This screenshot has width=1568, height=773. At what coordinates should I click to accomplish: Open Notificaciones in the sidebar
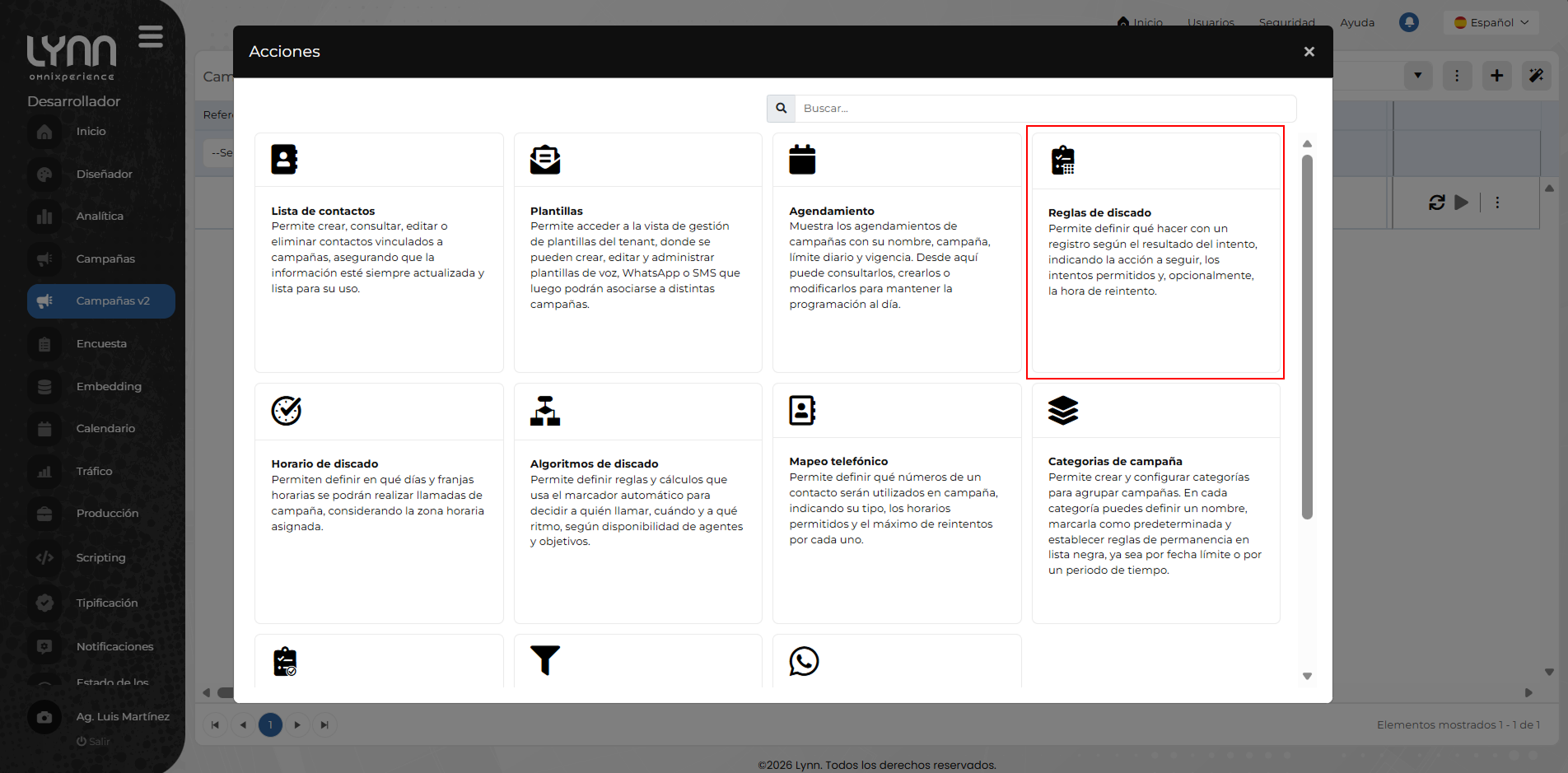coord(101,647)
